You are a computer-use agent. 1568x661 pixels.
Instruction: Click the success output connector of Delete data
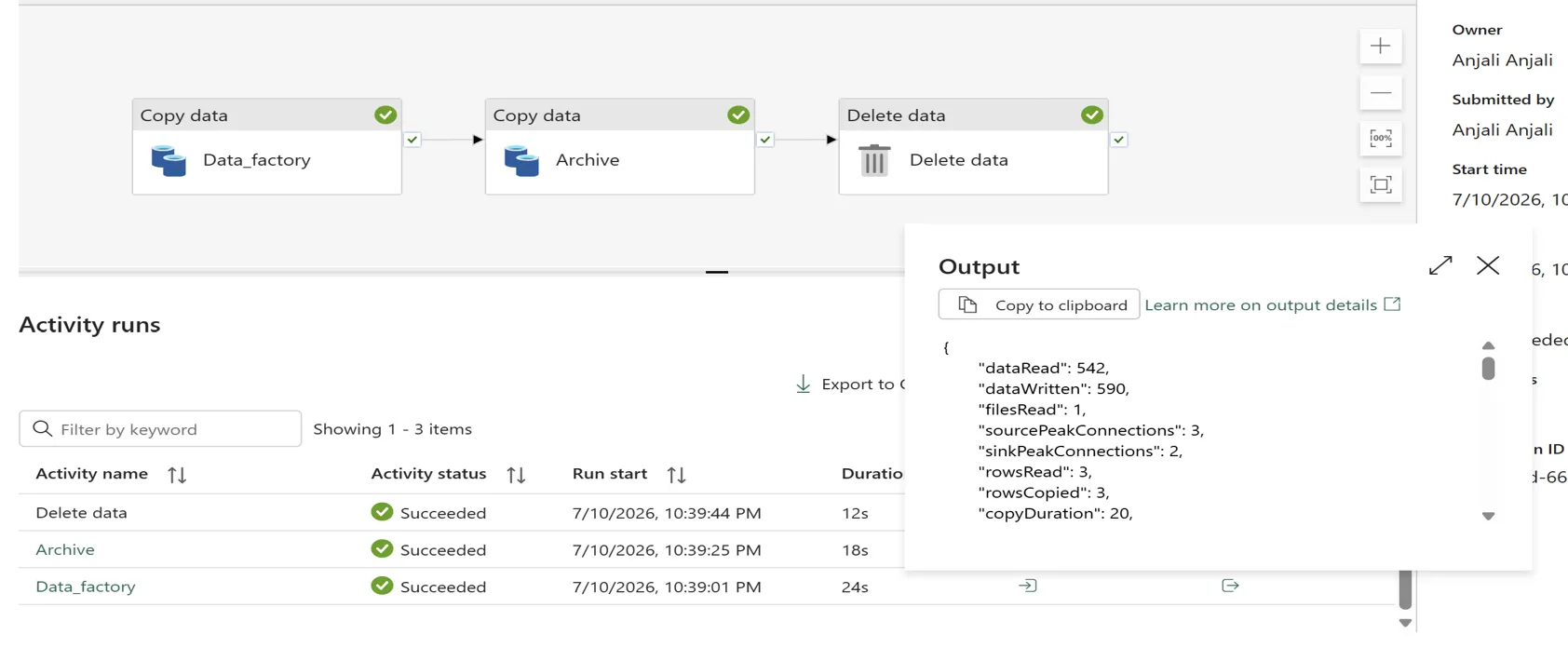(1119, 140)
